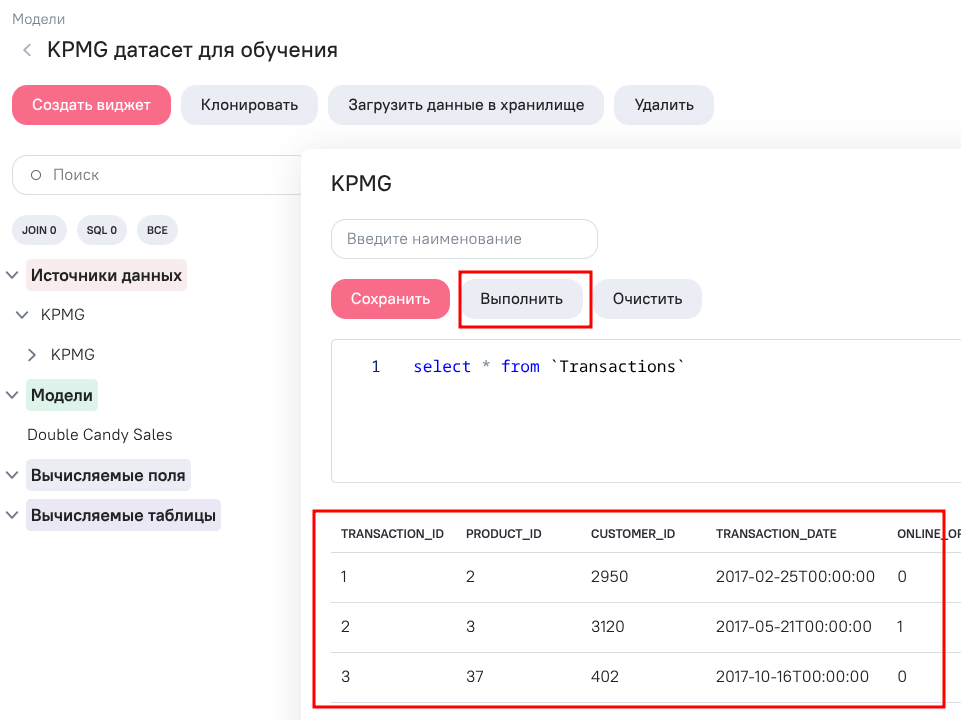Collapse the Источники данных section chevron
This screenshot has height=720, width=961.
tap(12, 275)
